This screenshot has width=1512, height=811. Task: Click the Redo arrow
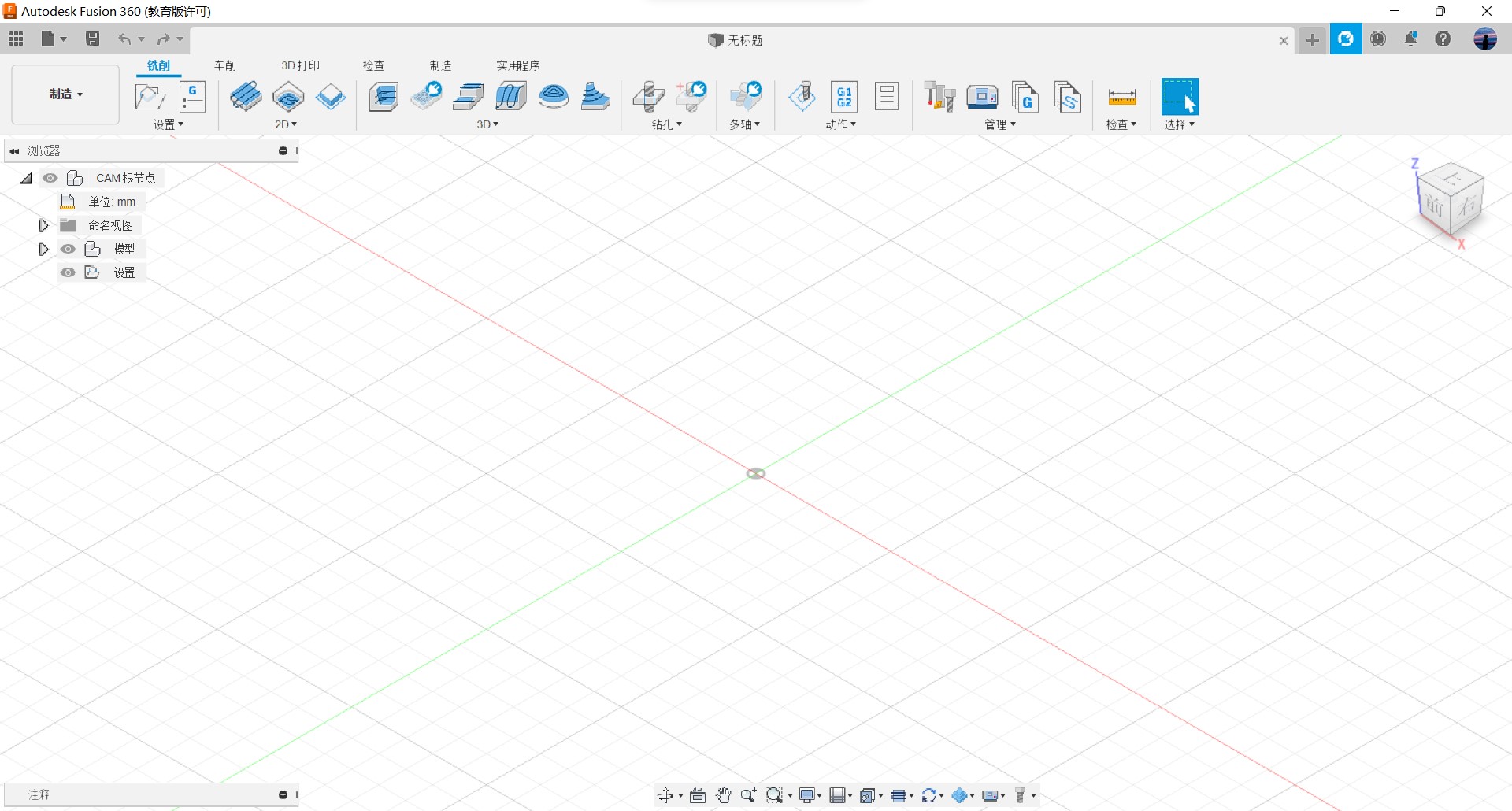click(x=163, y=39)
